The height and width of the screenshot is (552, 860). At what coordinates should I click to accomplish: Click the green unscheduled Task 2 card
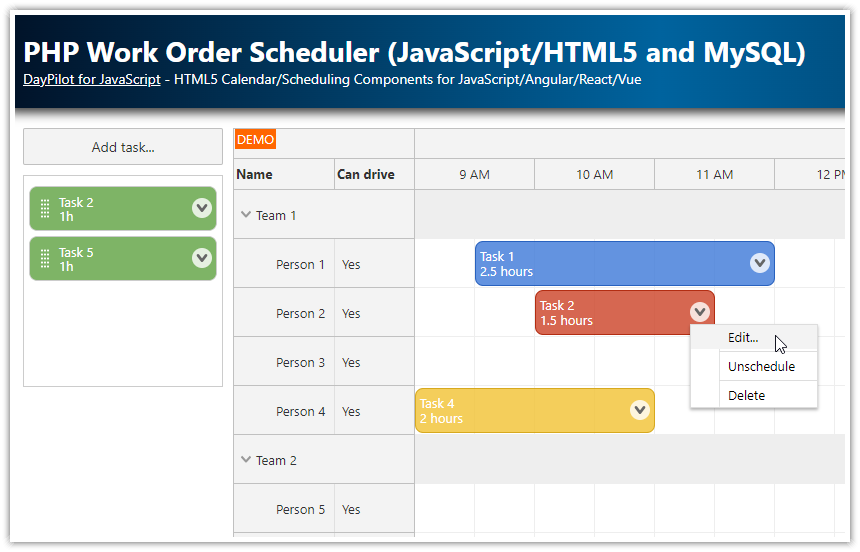pos(123,209)
